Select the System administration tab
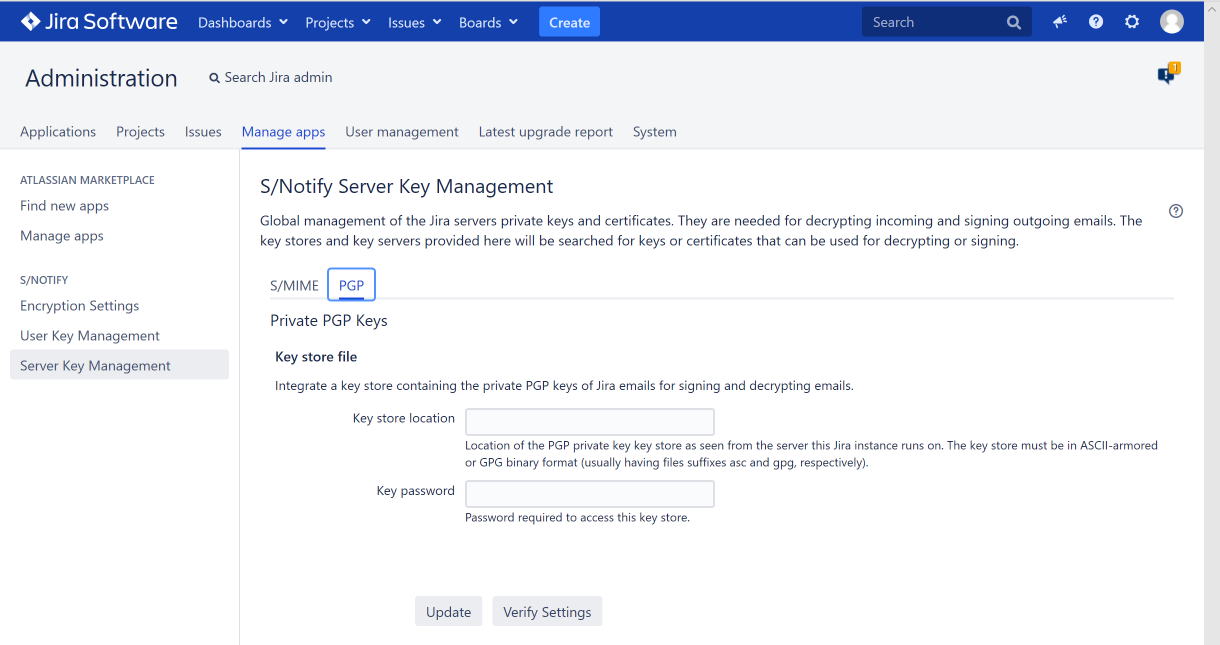Viewport: 1220px width, 645px height. coord(654,132)
